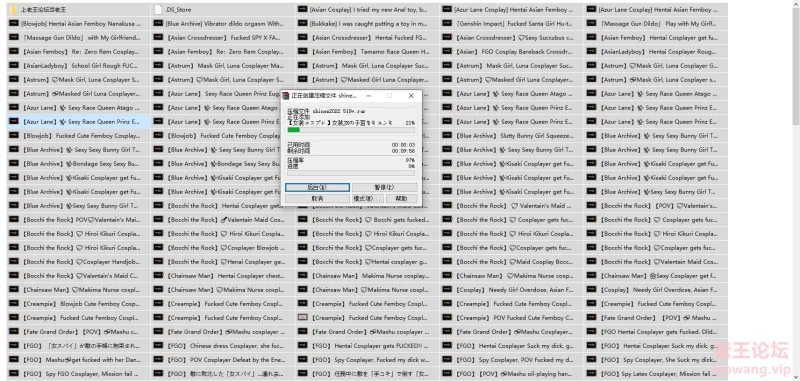Screen dimensions: 800x381
Task: Send the compression to background with 后台(B)
Action: click(317, 187)
